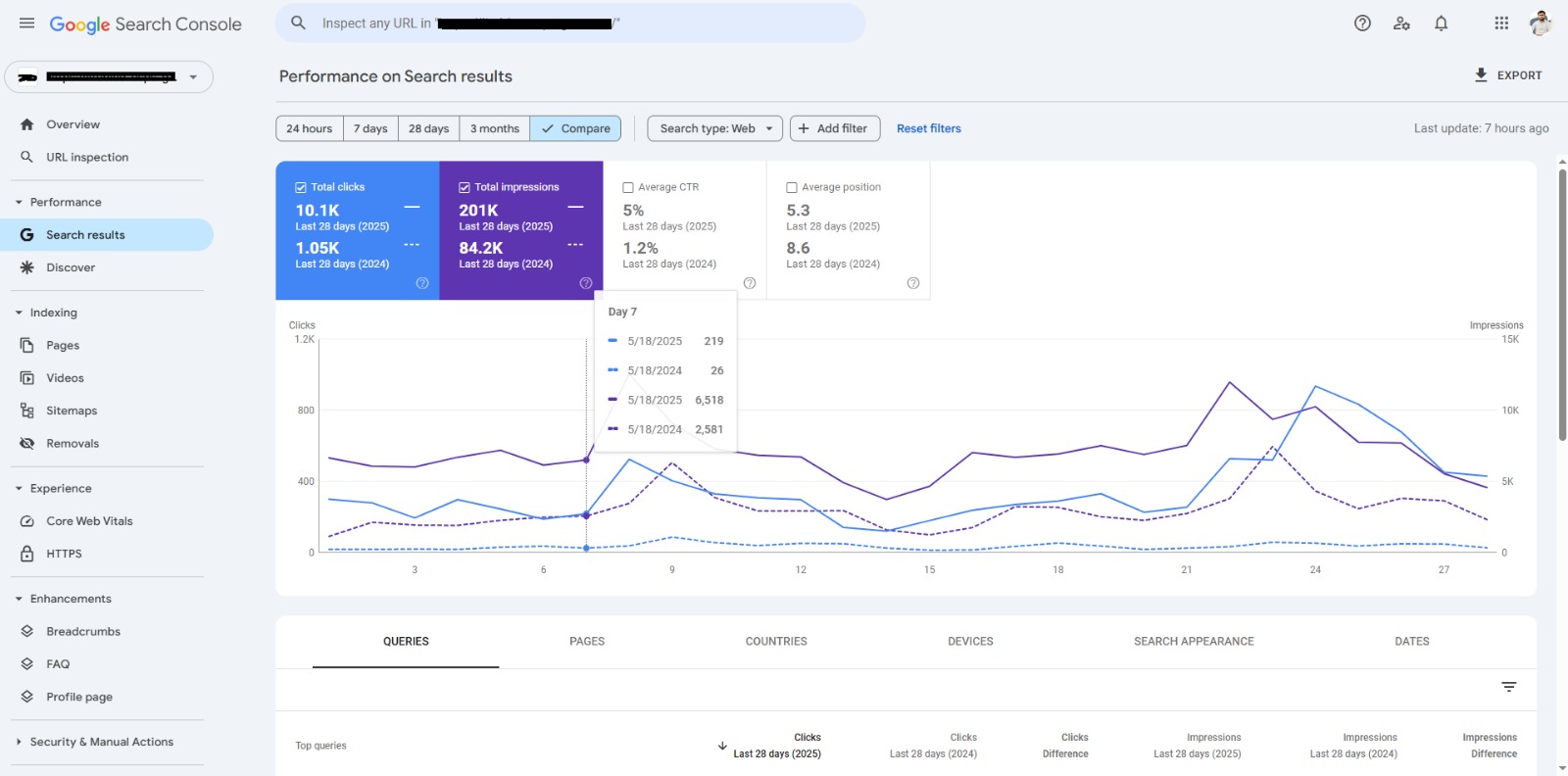Click the page vertical scrollbar
The width and height of the screenshot is (1568, 776).
click(x=1562, y=304)
